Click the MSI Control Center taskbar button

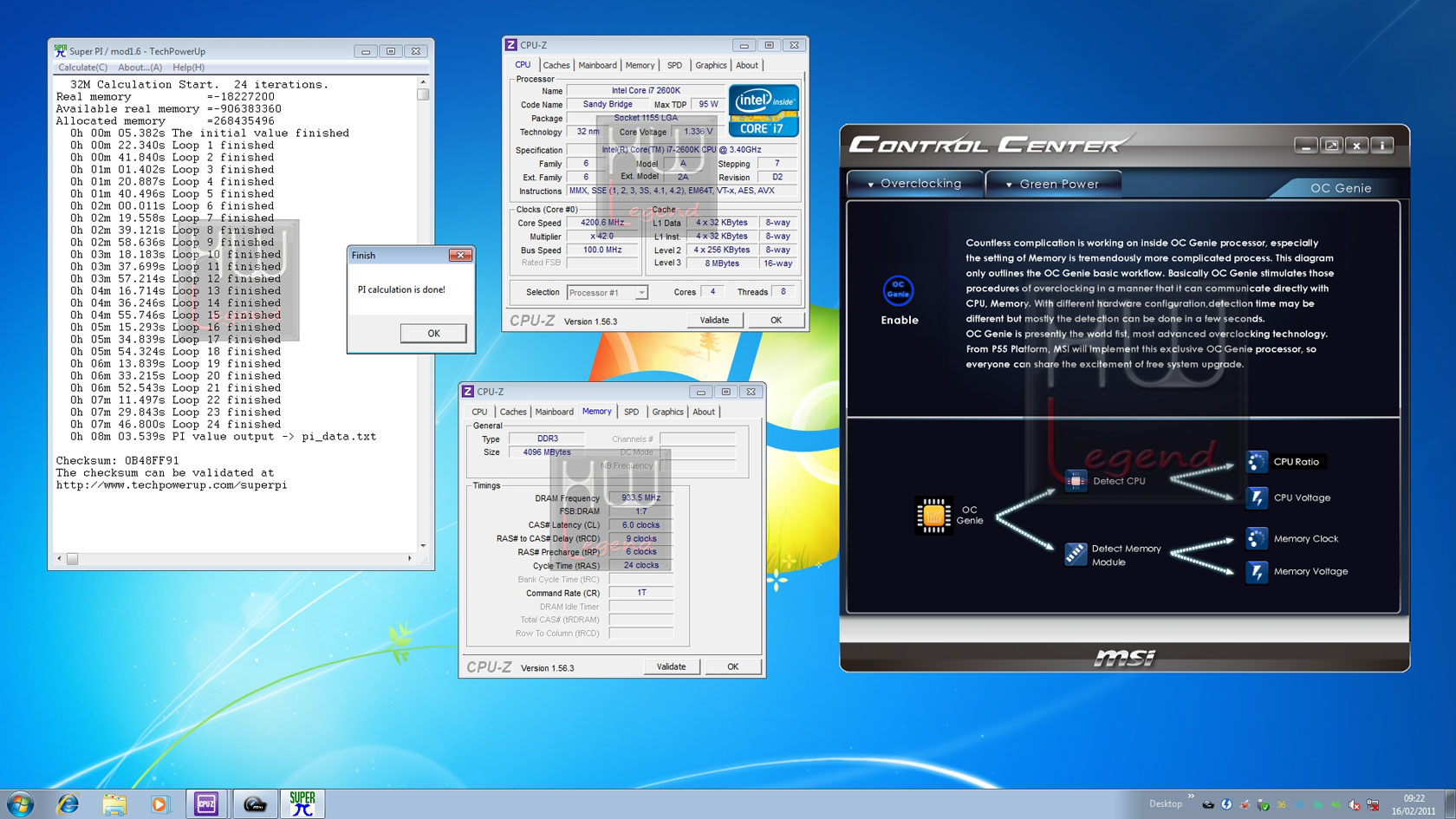click(x=254, y=803)
